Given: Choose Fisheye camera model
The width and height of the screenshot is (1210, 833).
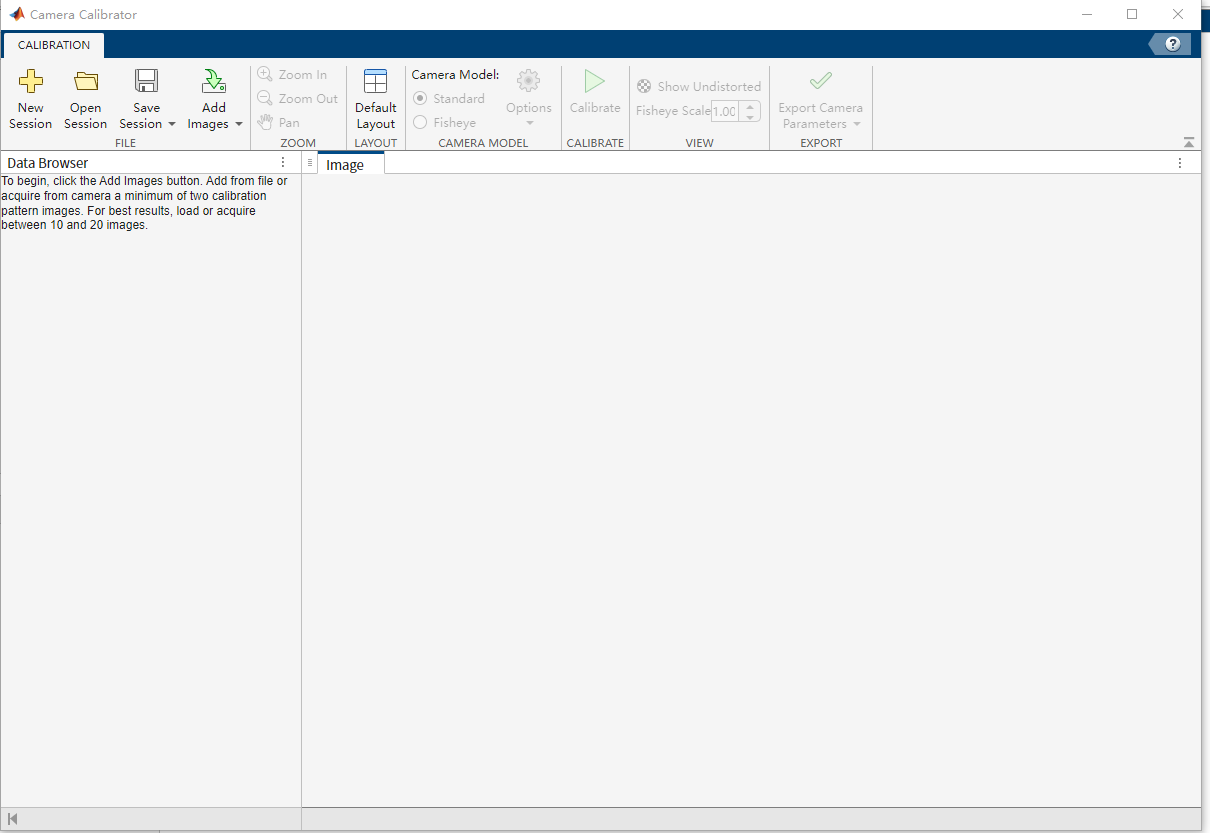Looking at the screenshot, I should [x=445, y=122].
